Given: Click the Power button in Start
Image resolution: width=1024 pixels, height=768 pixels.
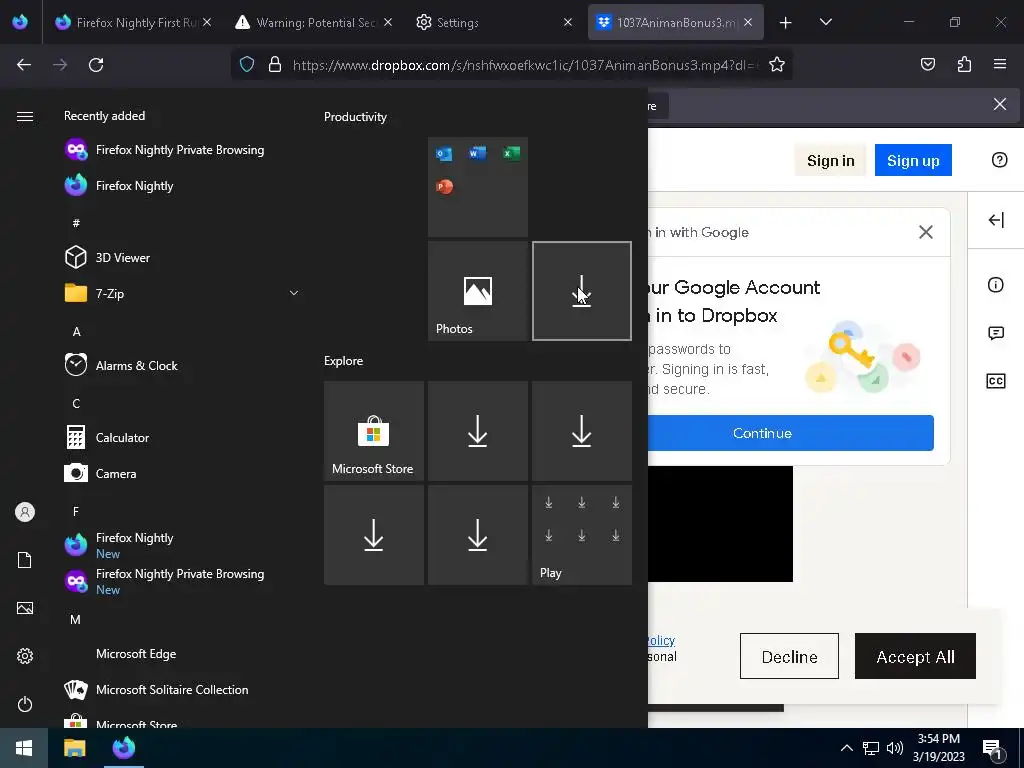Looking at the screenshot, I should [x=25, y=704].
